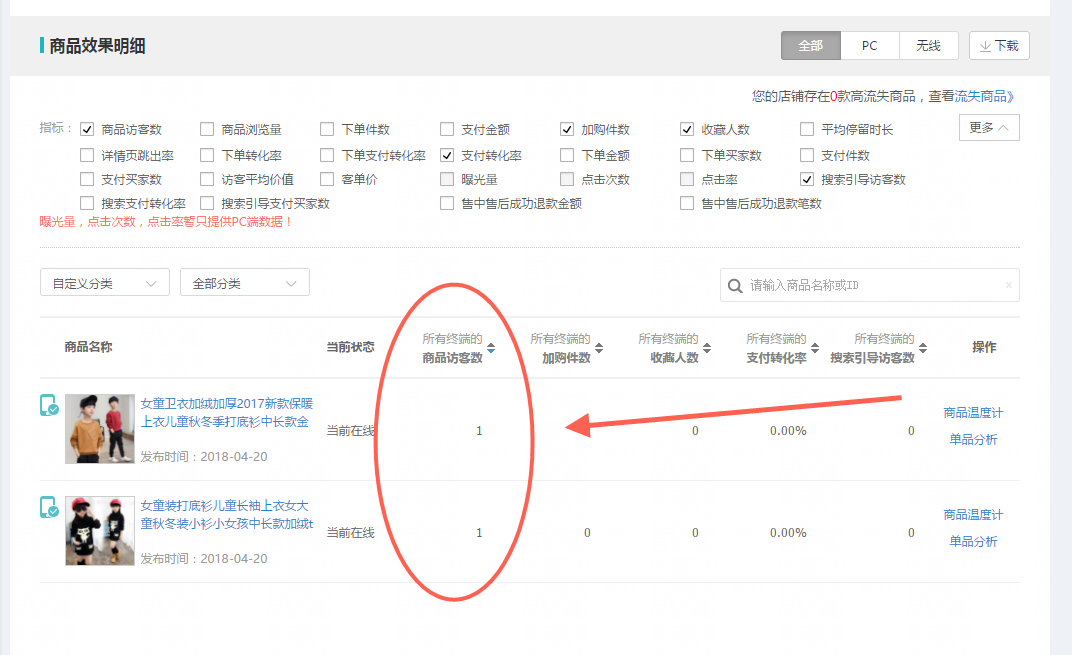This screenshot has height=655, width=1072.
Task: Switch to the PC tab
Action: pos(869,45)
